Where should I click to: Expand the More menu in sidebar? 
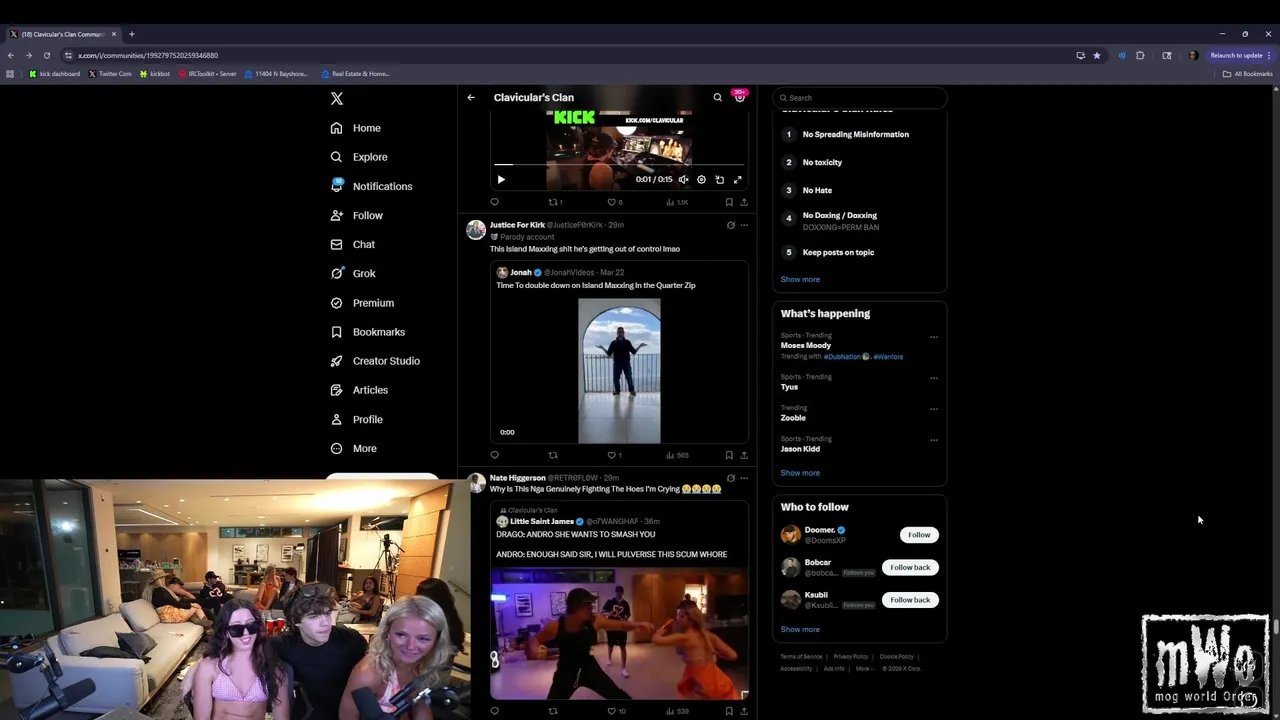[353, 448]
